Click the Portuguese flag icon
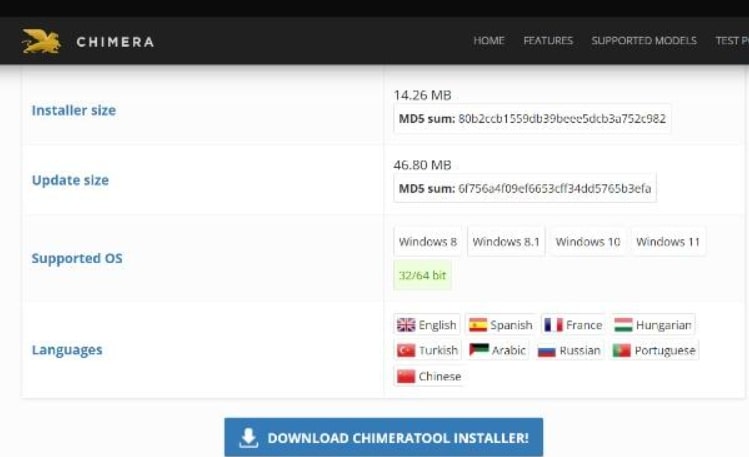Image resolution: width=749 pixels, height=457 pixels. point(622,351)
